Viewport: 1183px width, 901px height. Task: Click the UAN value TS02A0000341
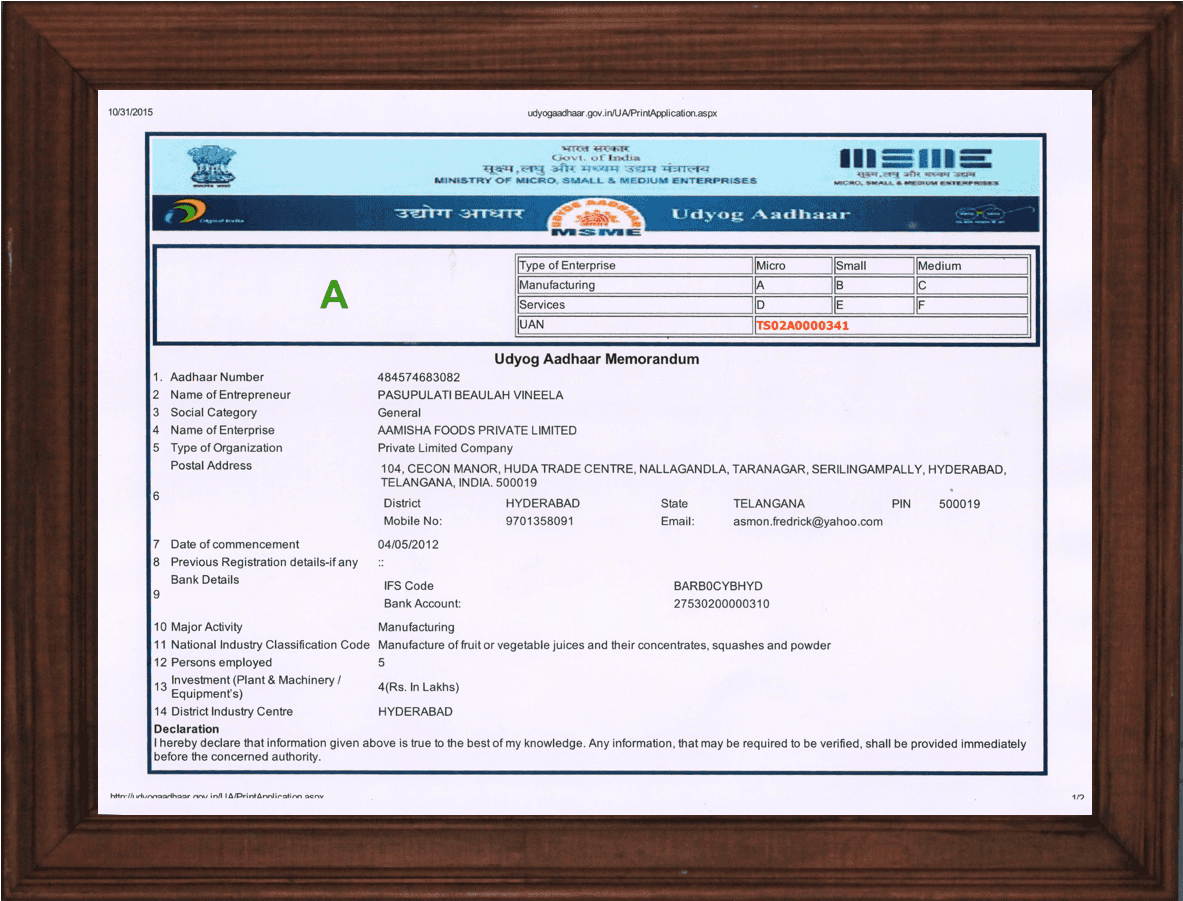(x=802, y=325)
